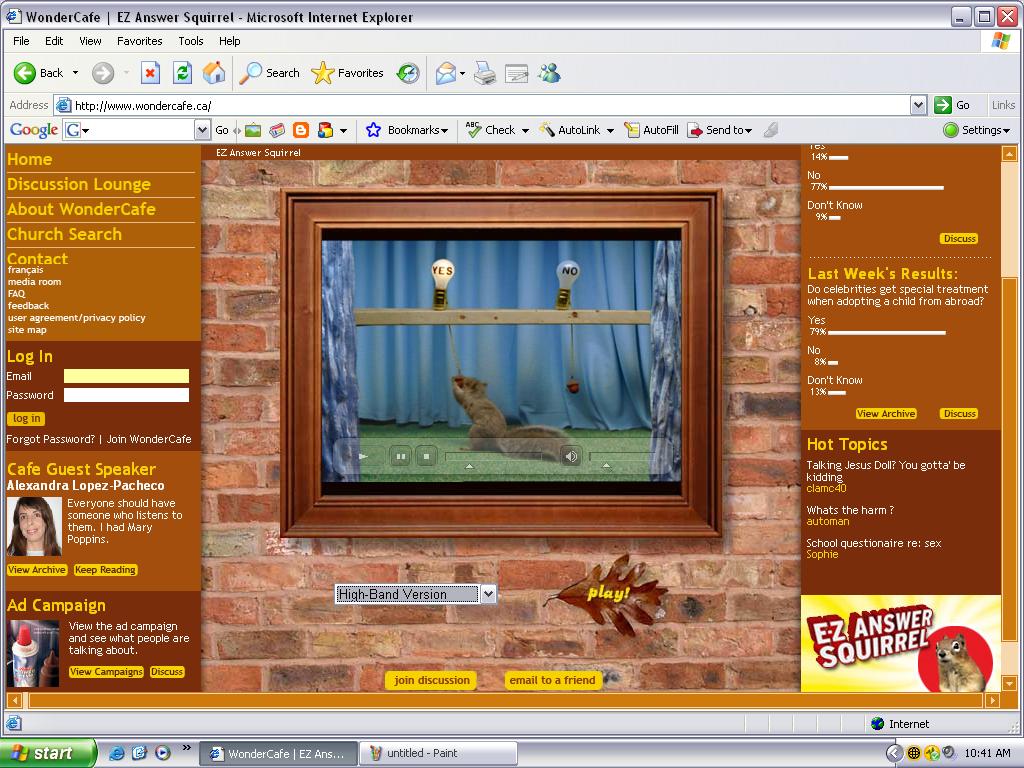1024x768 pixels.
Task: Open Google toolbar Settings dropdown
Action: 977,130
